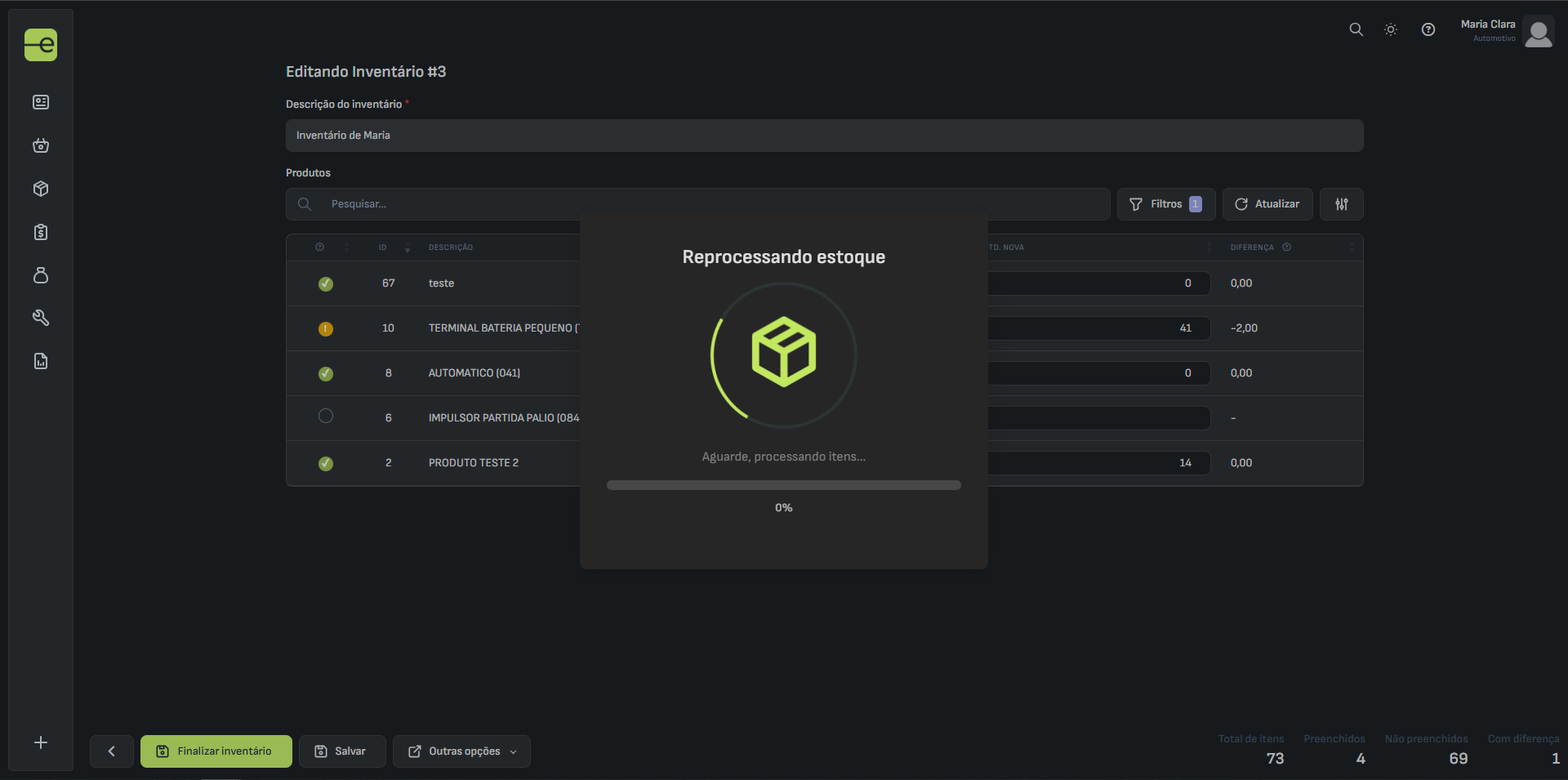Open the shopping basket sidebar icon
The height and width of the screenshot is (780, 1568).
41,145
